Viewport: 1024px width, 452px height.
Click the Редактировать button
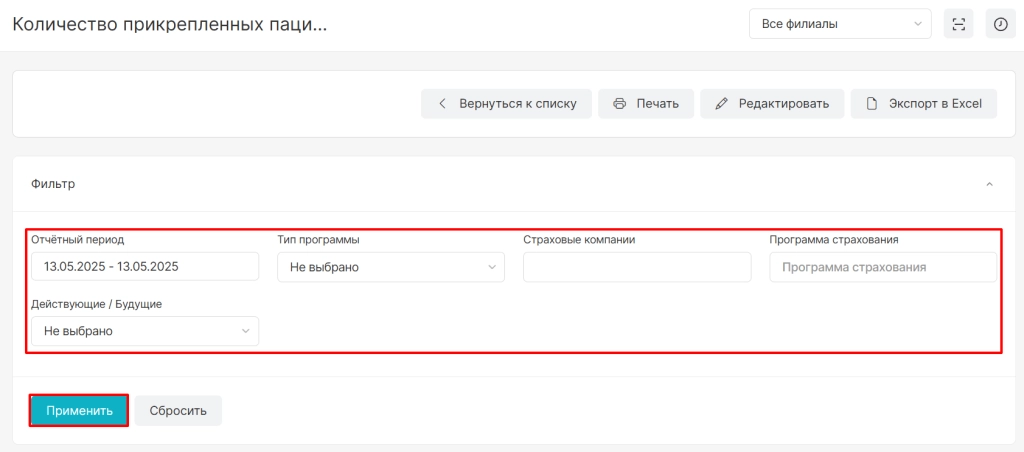(x=772, y=104)
